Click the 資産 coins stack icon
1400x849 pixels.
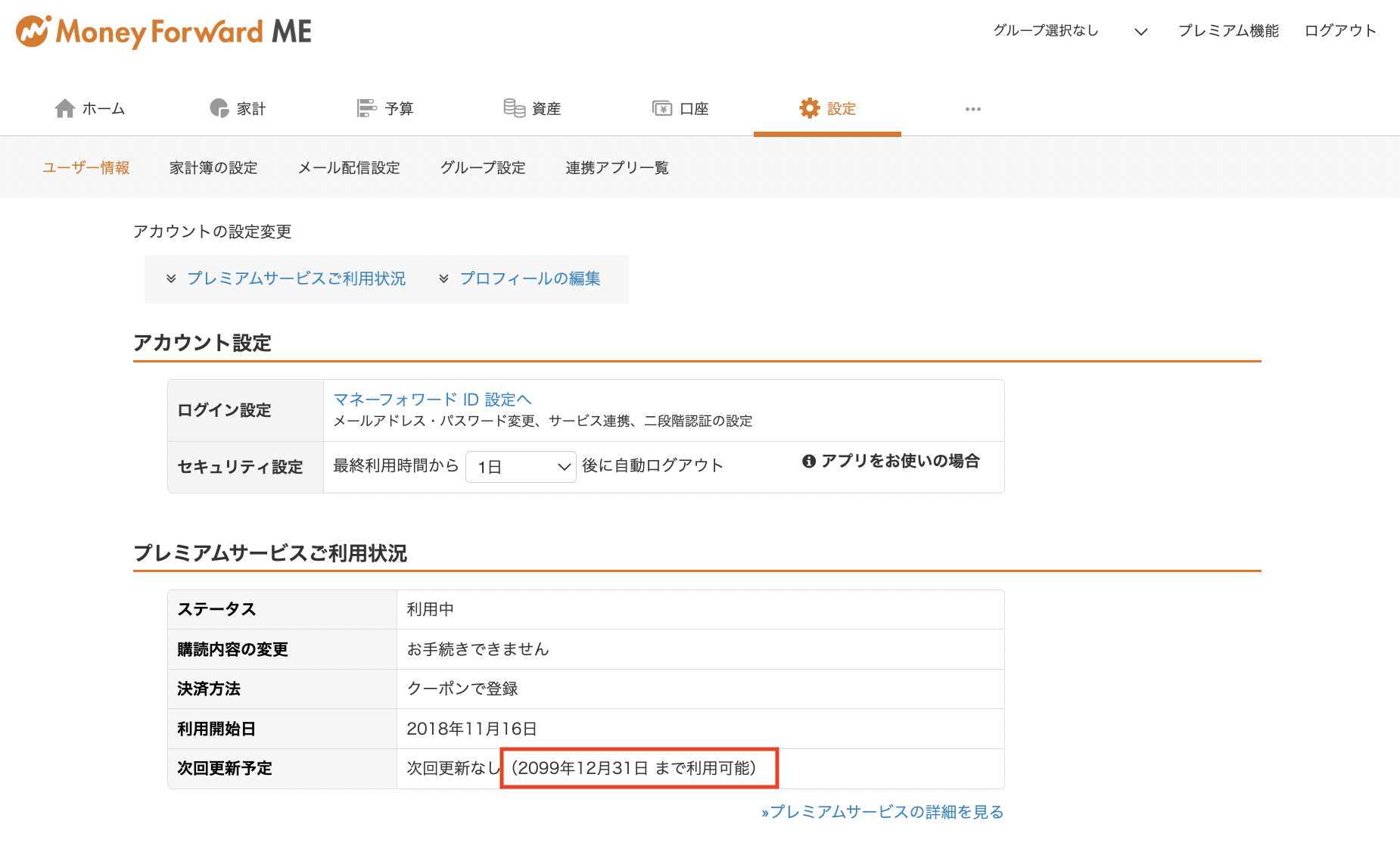tap(515, 109)
